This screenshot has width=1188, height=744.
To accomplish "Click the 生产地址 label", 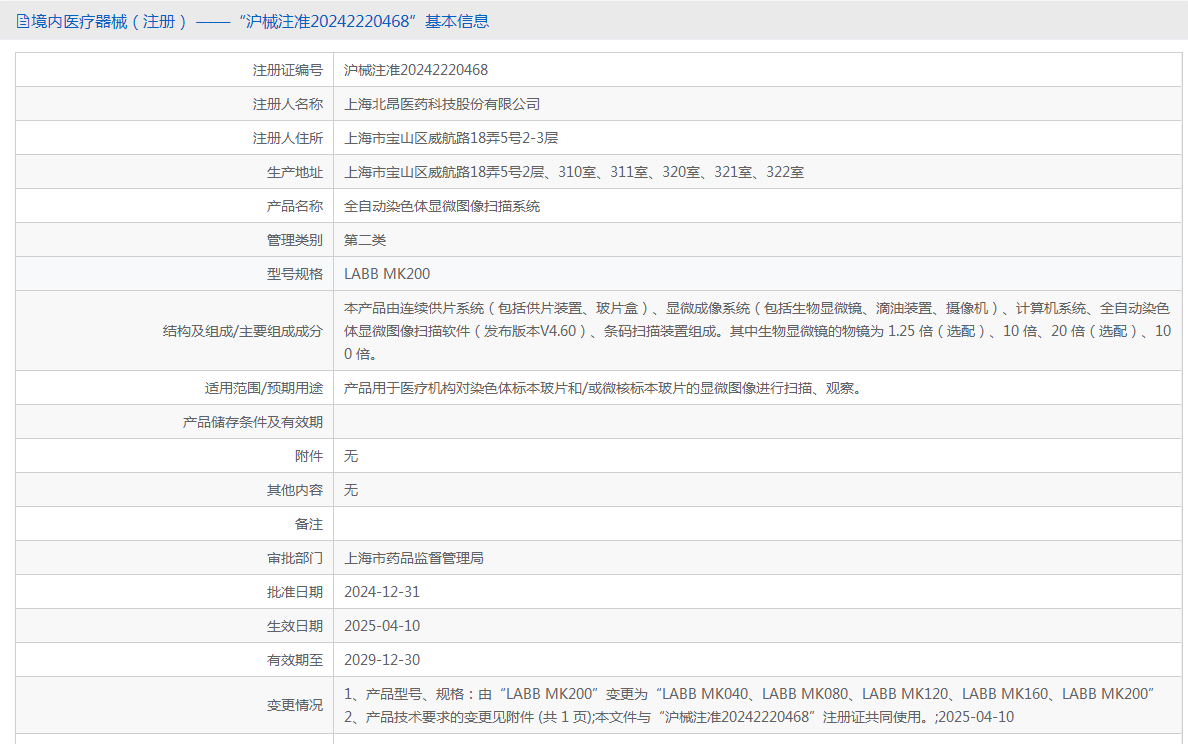I will coord(295,172).
